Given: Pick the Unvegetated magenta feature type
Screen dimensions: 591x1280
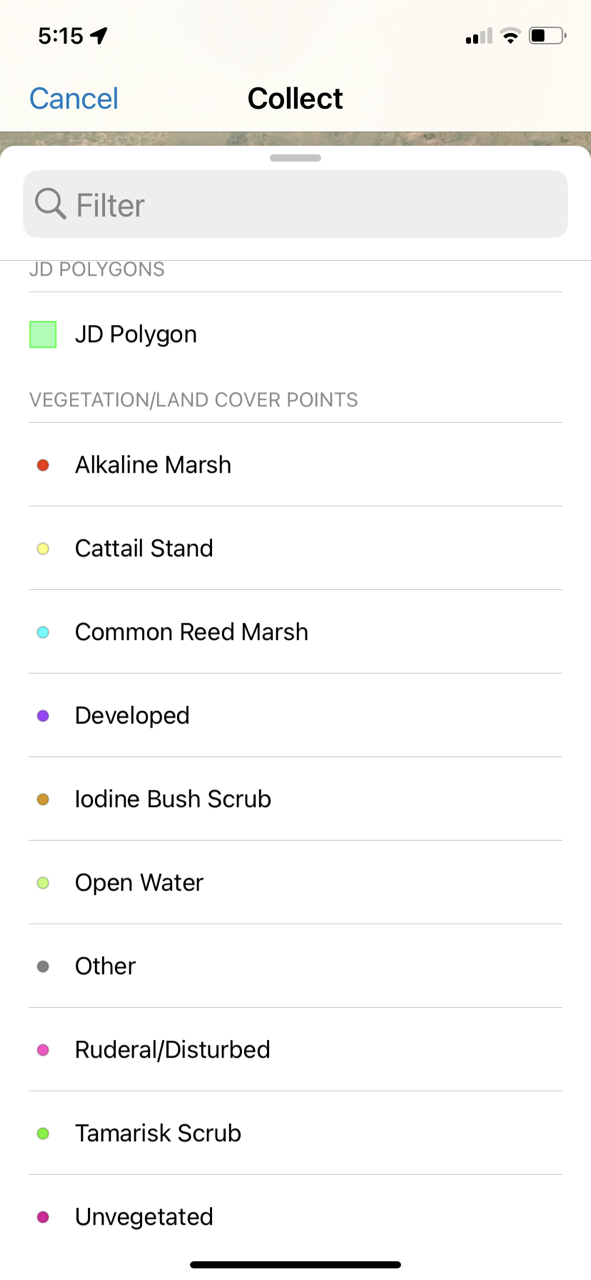Looking at the screenshot, I should tap(143, 1216).
